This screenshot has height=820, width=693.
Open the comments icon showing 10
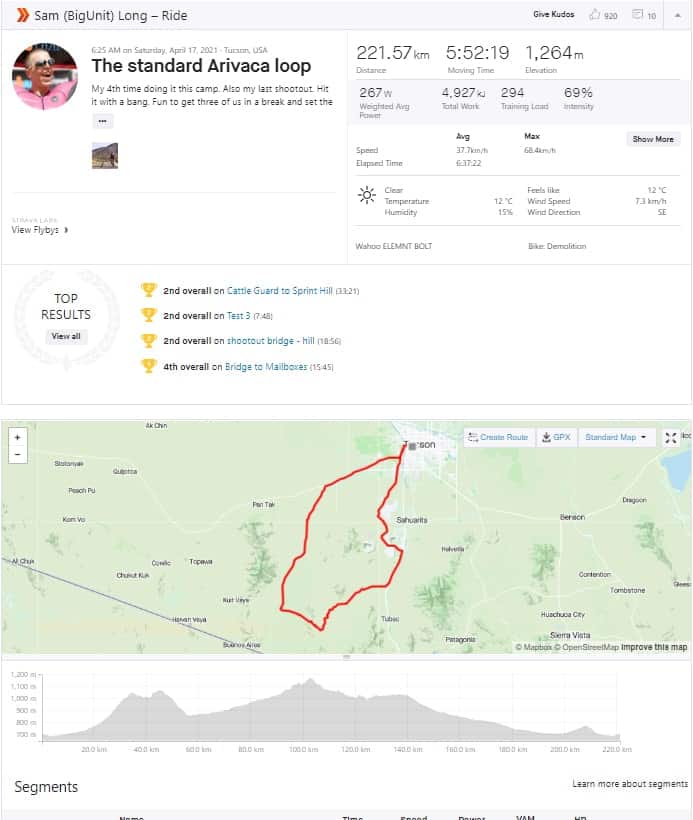(x=637, y=15)
